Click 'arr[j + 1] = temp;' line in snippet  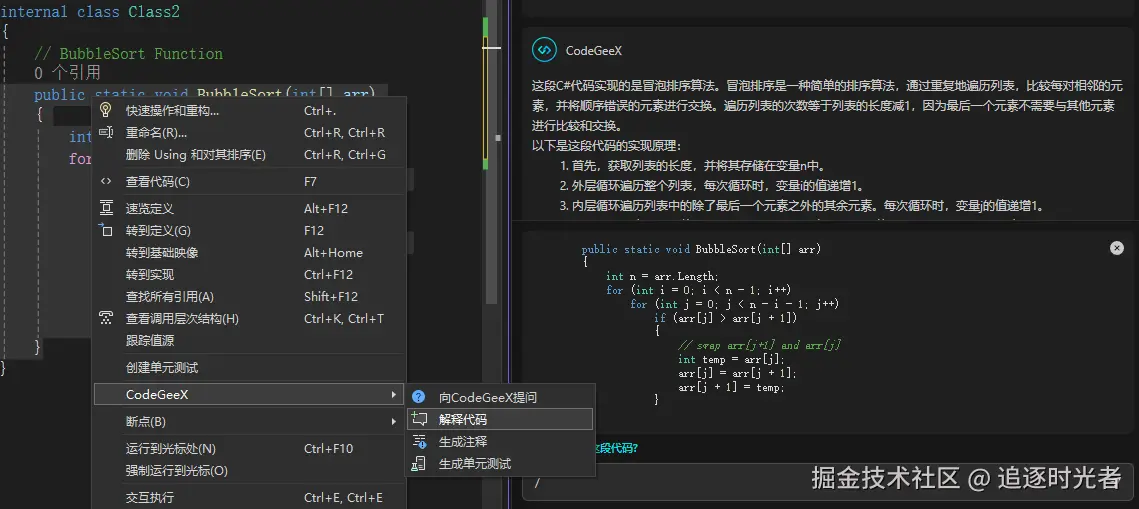[731, 387]
